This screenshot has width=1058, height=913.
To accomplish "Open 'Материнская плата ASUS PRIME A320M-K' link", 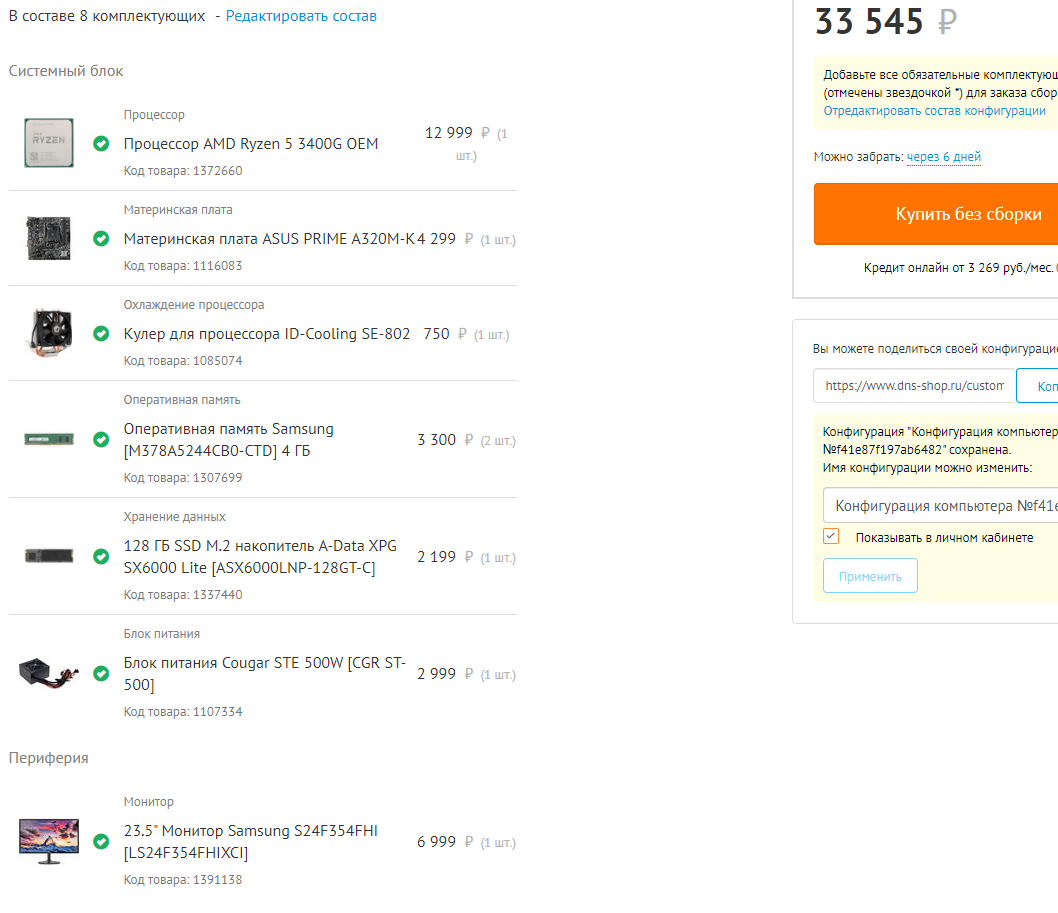I will pyautogui.click(x=270, y=239).
